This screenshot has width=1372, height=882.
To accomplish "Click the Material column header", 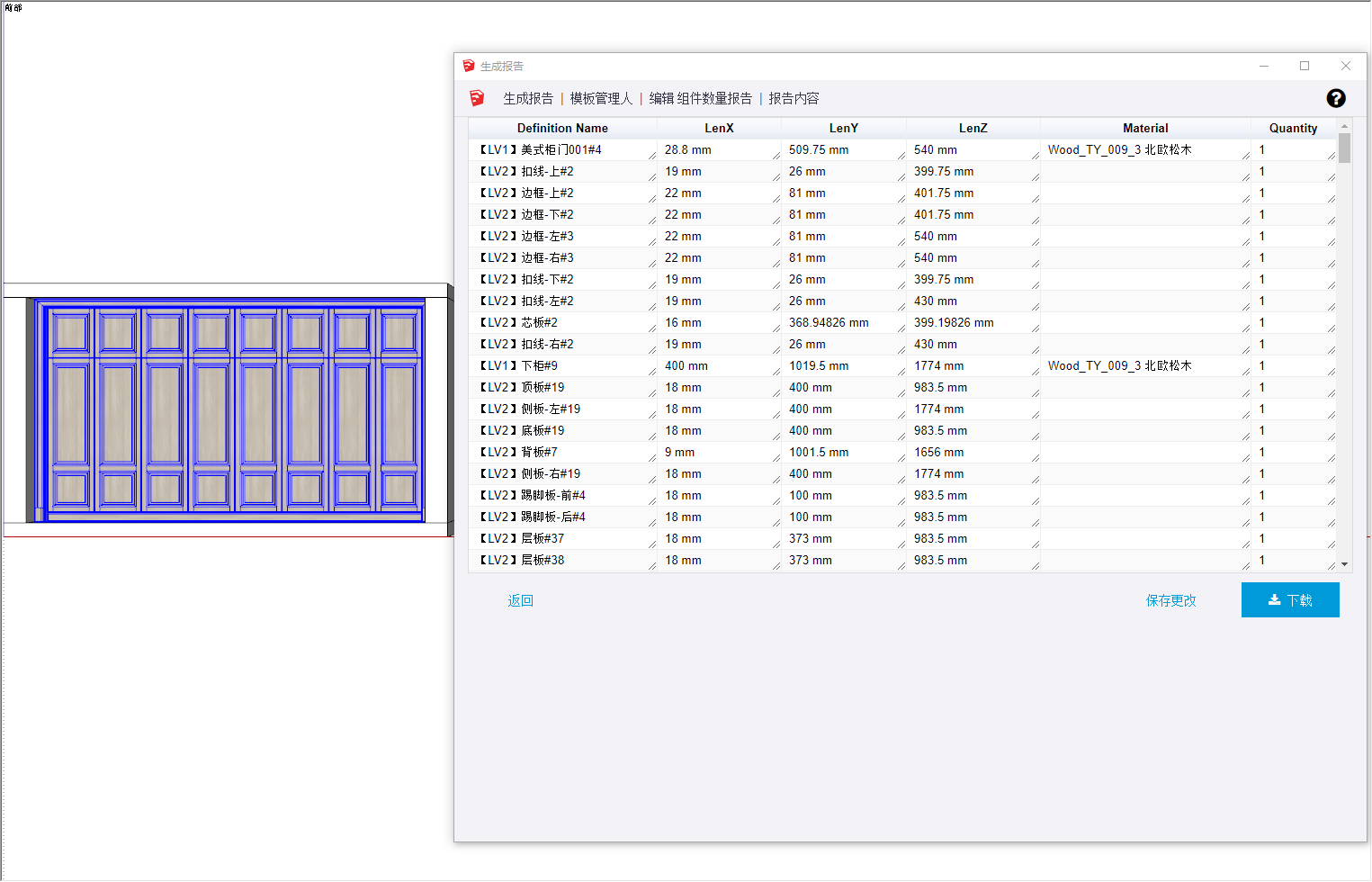I will coord(1145,128).
